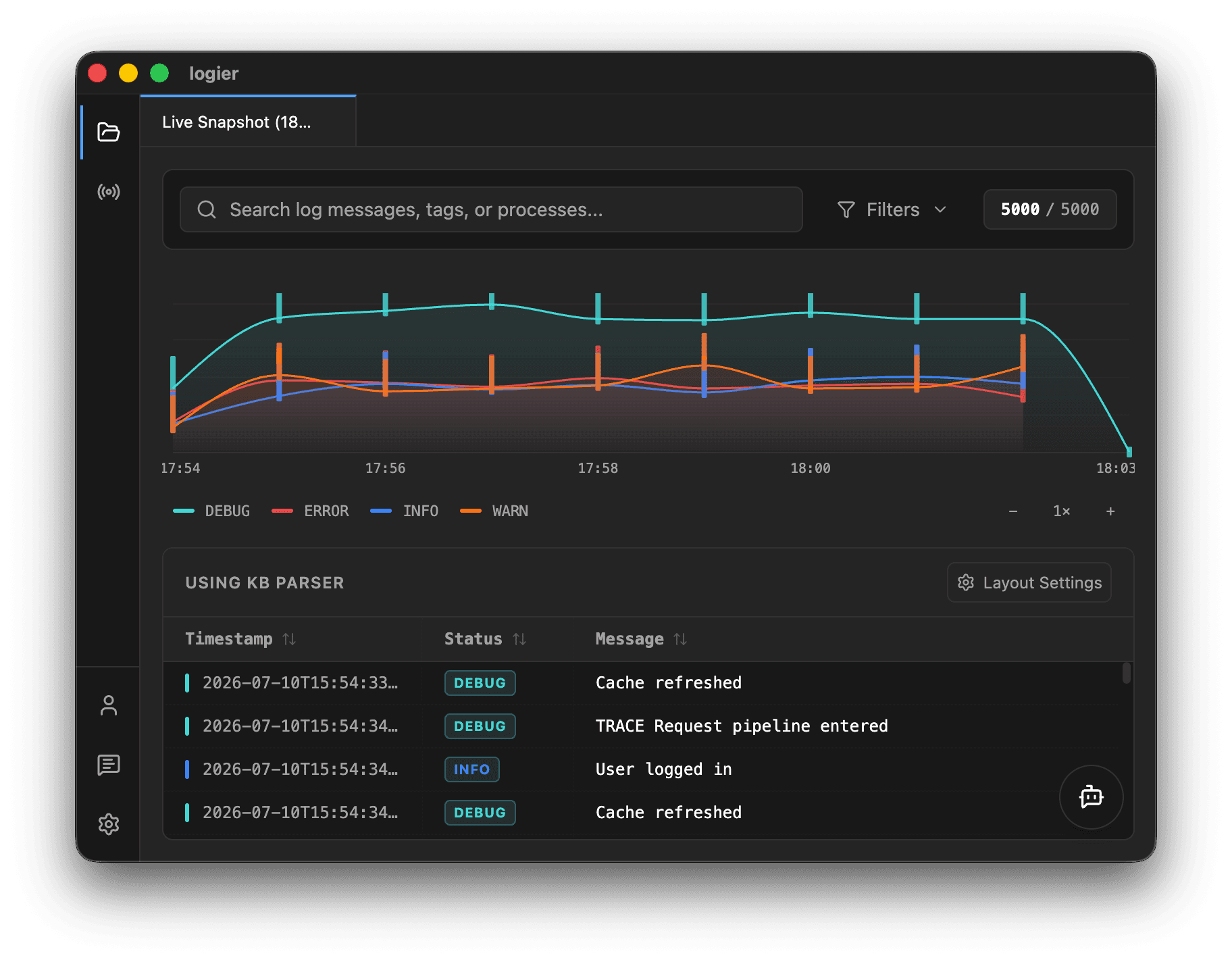Viewport: 1232px width, 962px height.
Task: Click the filter funnel icon
Action: [x=846, y=210]
